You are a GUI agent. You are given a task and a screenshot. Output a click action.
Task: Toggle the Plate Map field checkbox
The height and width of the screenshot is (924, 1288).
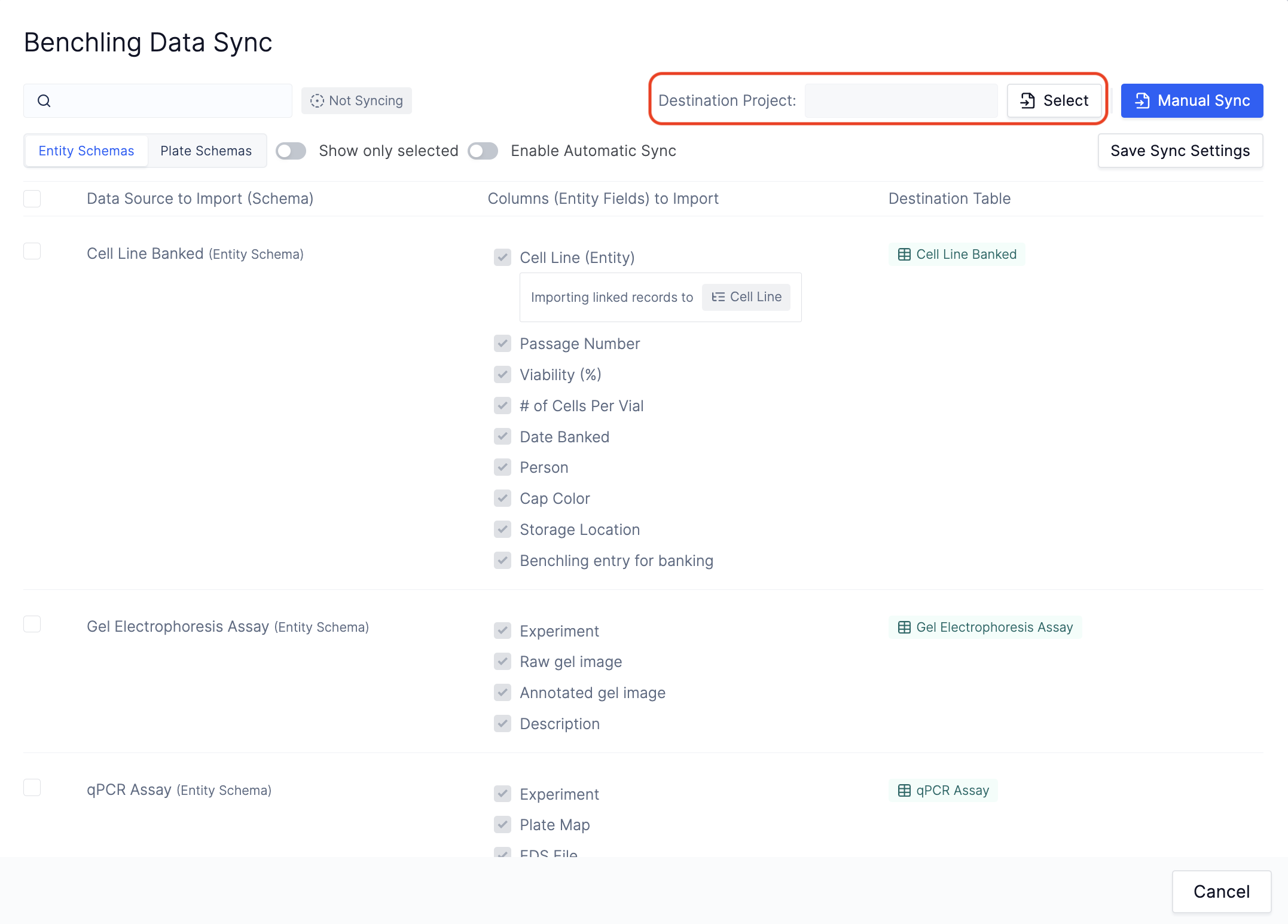[502, 825]
